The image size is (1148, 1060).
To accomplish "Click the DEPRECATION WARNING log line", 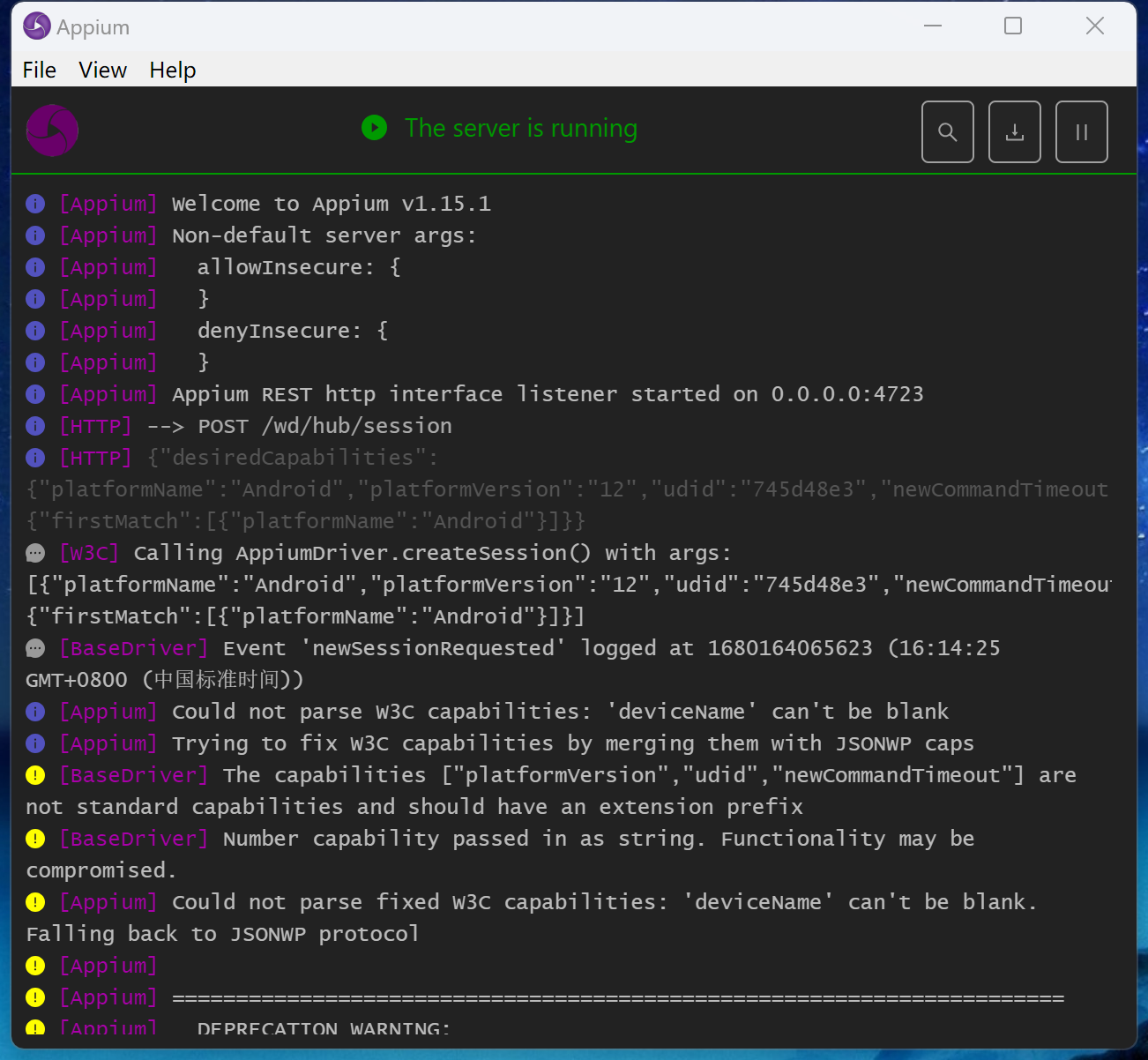I will point(323,1028).
